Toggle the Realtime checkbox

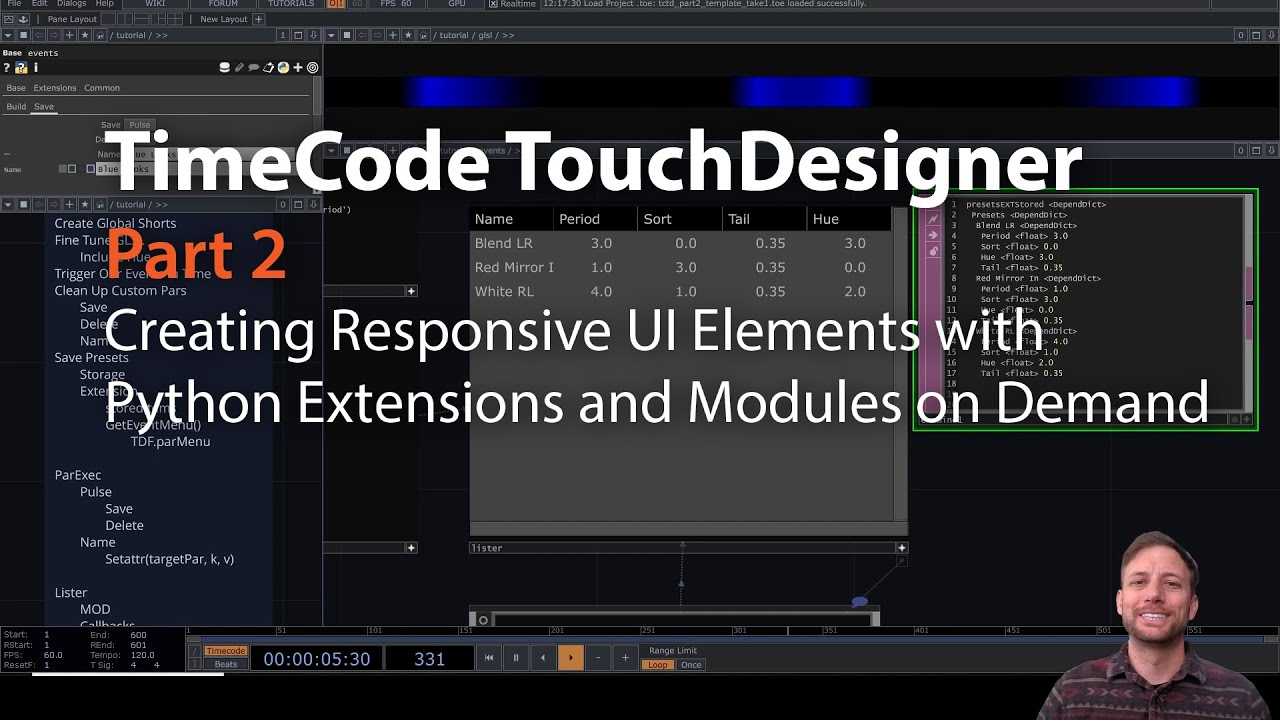point(493,4)
